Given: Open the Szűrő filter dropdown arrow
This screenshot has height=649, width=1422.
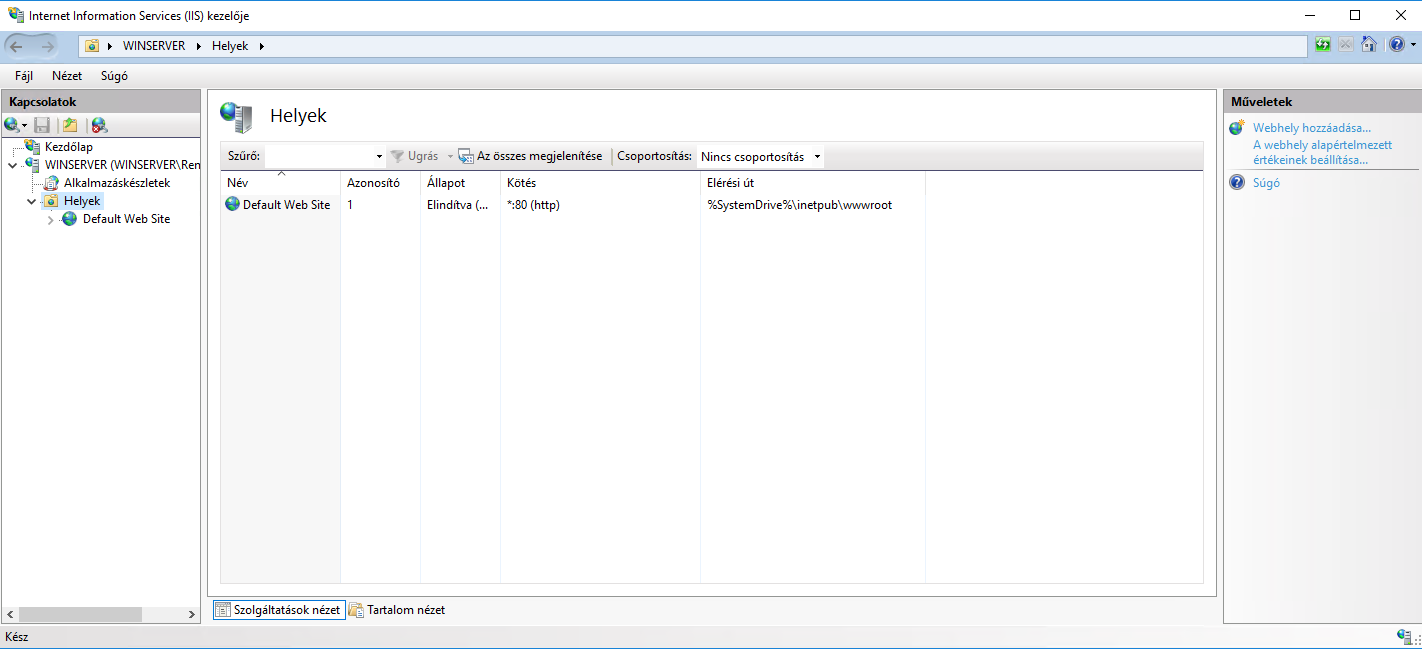Looking at the screenshot, I should pyautogui.click(x=379, y=157).
